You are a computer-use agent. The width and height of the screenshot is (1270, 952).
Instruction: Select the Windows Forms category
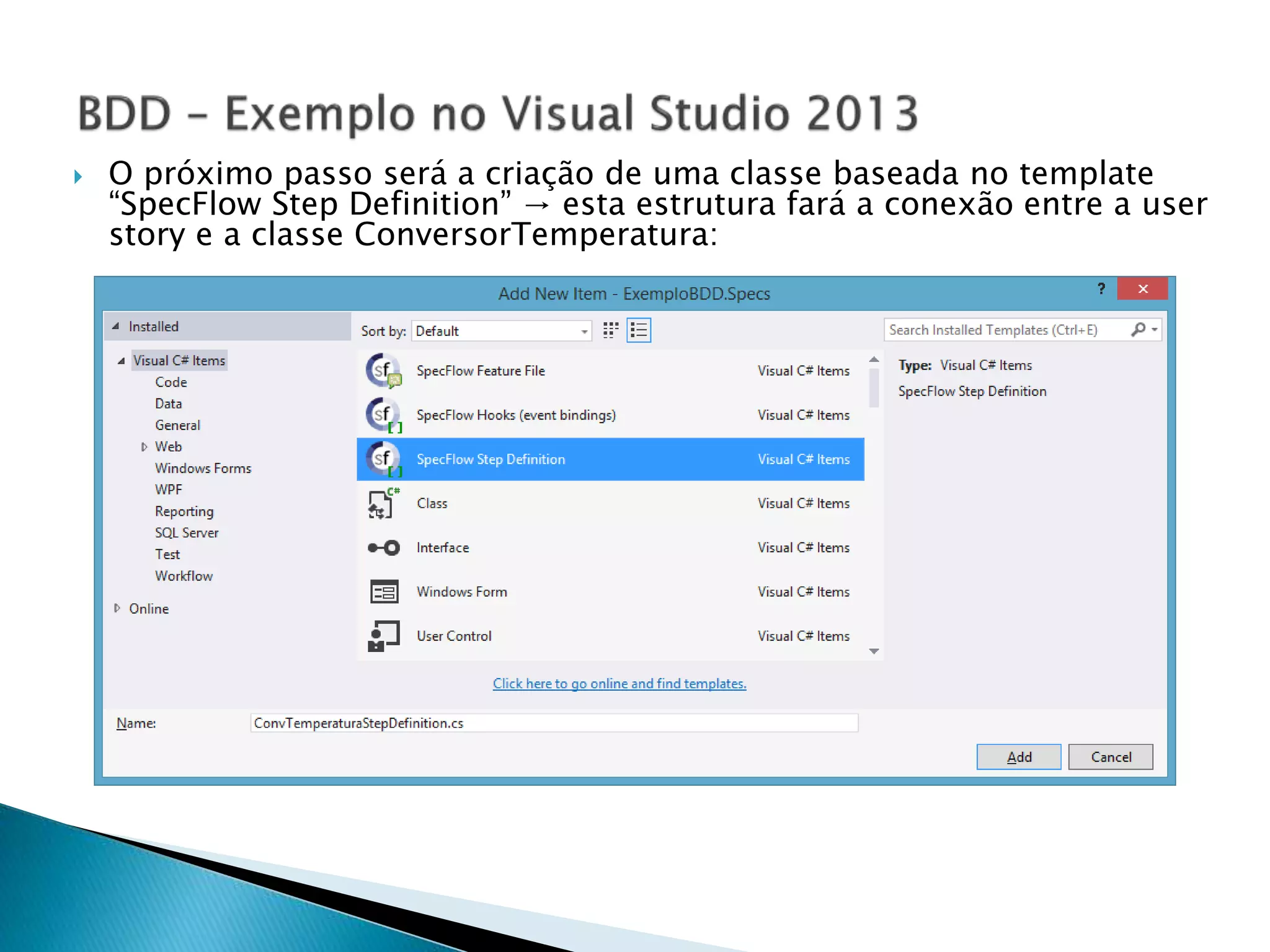click(203, 469)
